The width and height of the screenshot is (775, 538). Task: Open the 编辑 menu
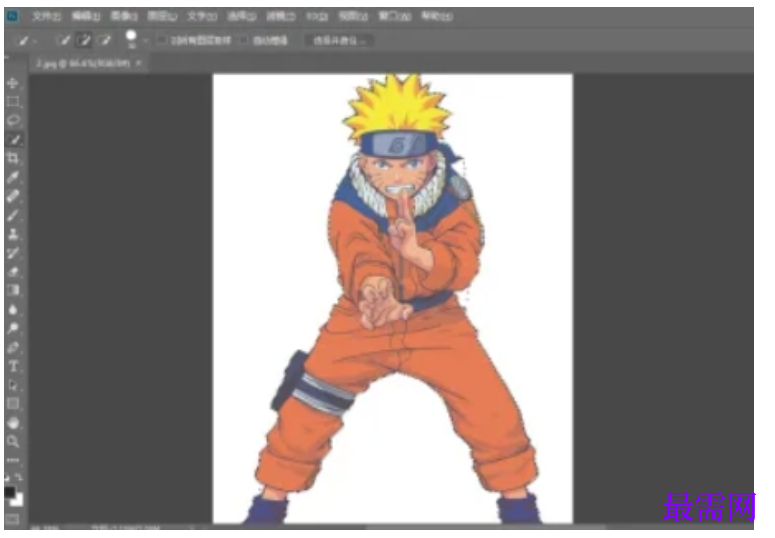(86, 16)
